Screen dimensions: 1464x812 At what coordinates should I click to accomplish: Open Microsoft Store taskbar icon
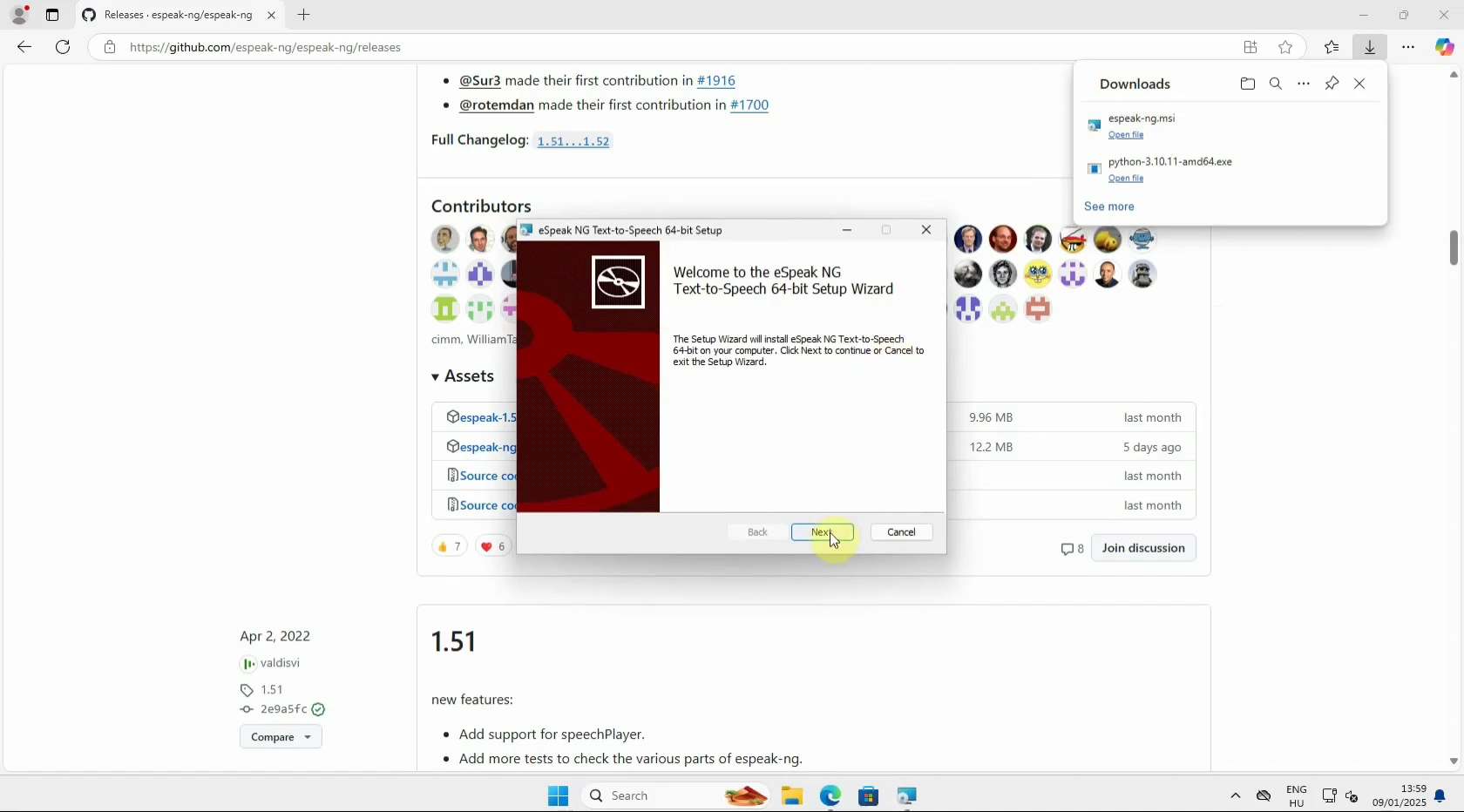pyautogui.click(x=869, y=795)
